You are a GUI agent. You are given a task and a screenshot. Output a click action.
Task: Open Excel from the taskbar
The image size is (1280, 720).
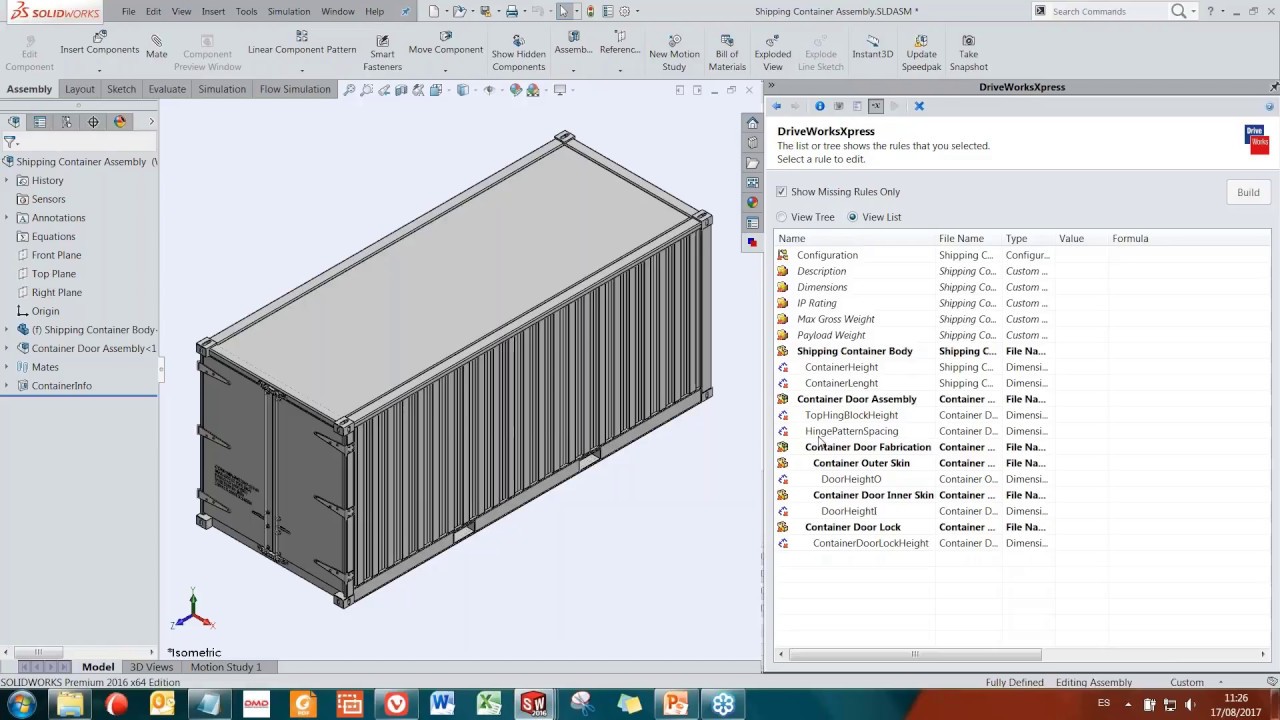[488, 704]
